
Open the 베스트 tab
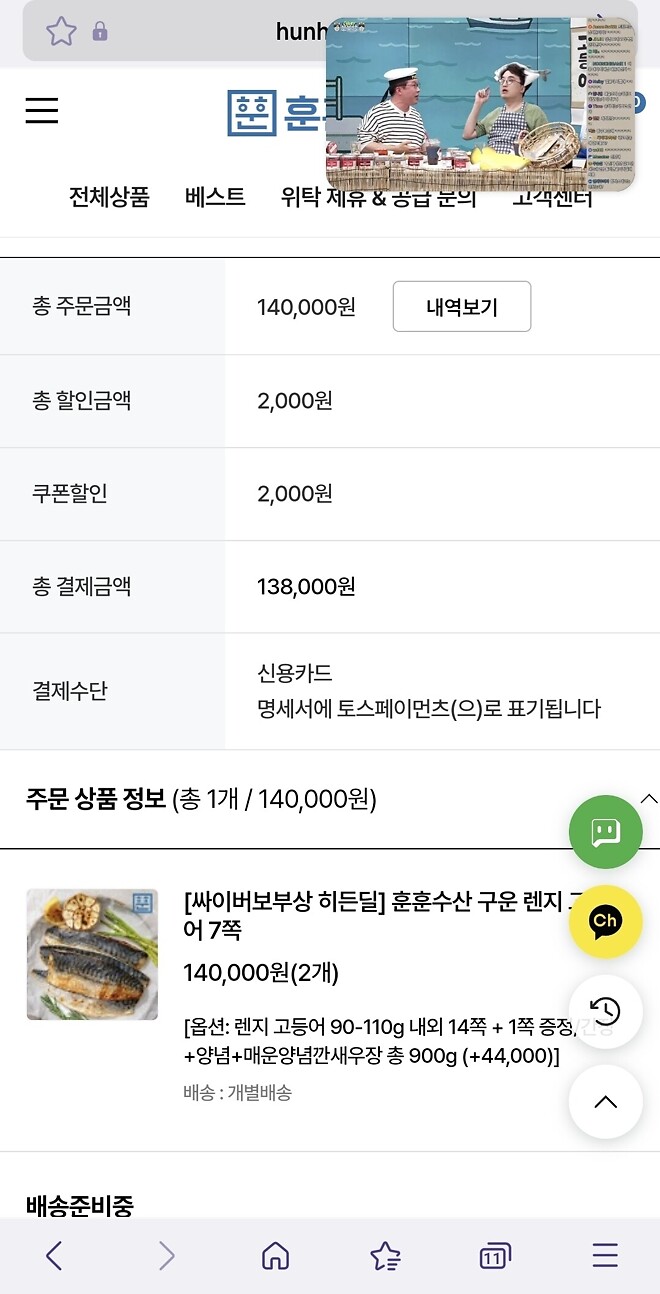pos(213,197)
